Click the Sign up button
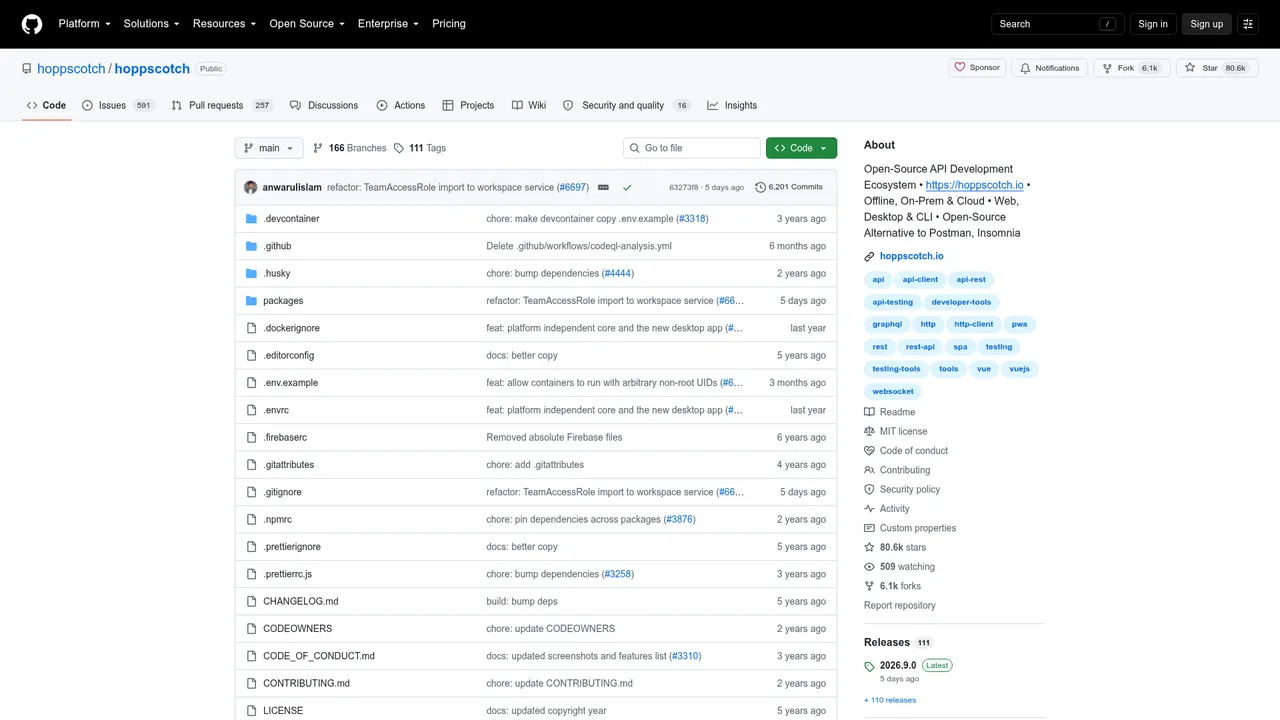This screenshot has width=1280, height=720. pos(1206,24)
